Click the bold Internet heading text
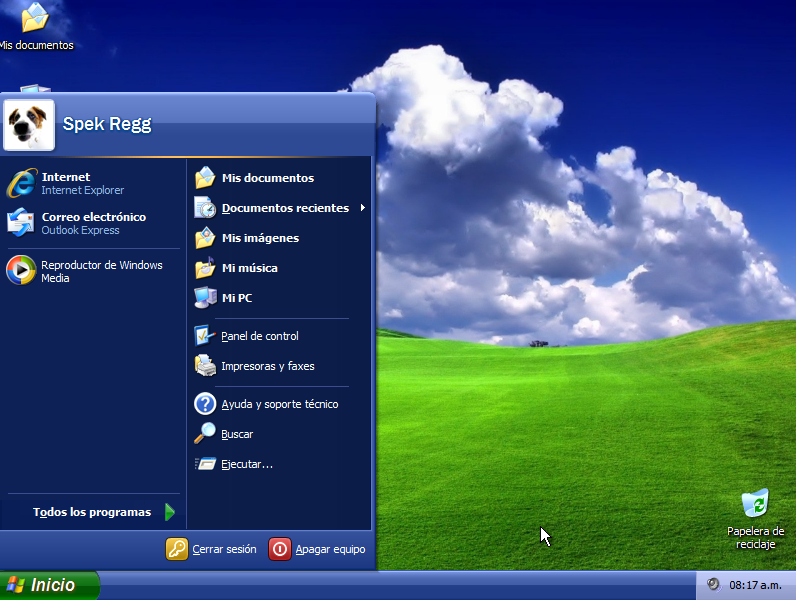Image resolution: width=796 pixels, height=600 pixels. [x=66, y=177]
